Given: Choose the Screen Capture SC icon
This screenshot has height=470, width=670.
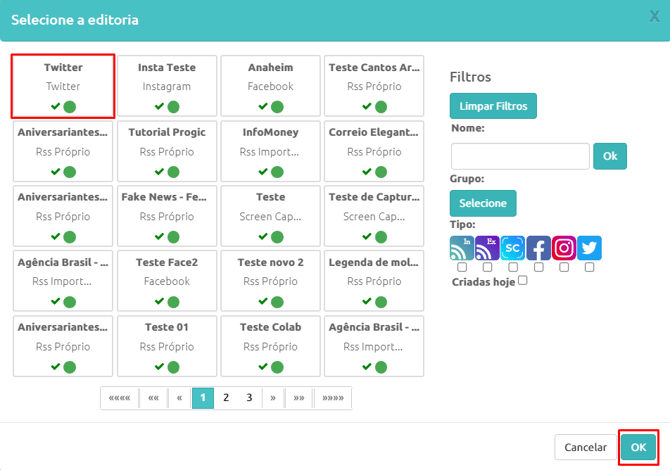Looking at the screenshot, I should (x=513, y=248).
